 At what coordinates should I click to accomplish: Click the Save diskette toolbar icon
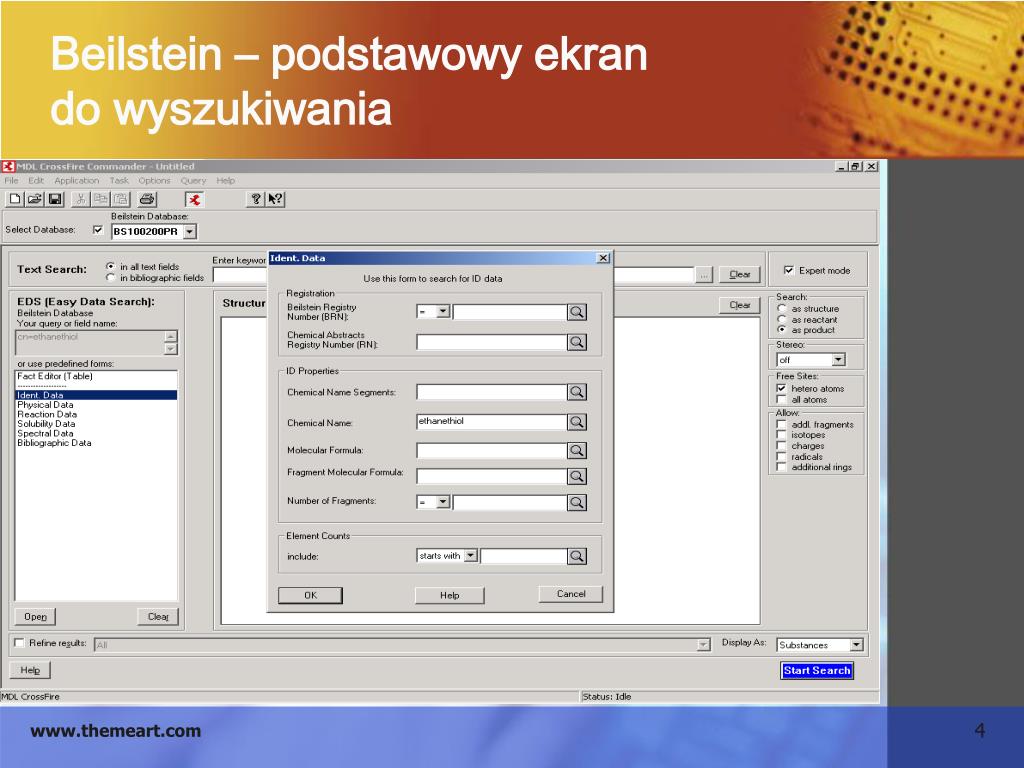click(56, 199)
